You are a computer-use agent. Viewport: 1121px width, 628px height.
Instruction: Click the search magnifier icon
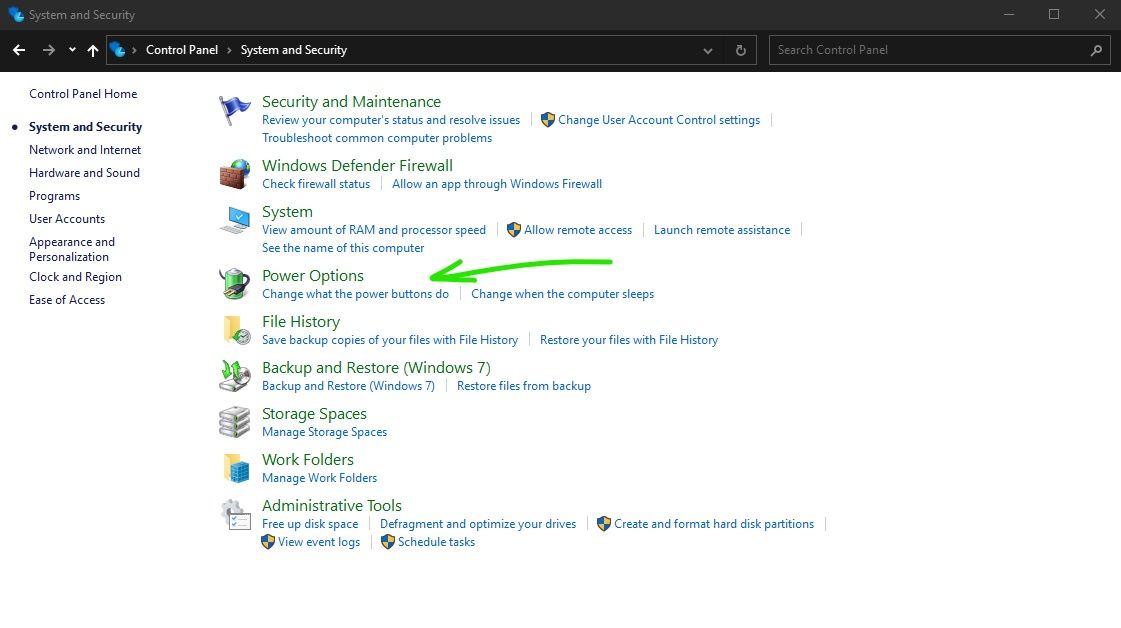point(1097,50)
